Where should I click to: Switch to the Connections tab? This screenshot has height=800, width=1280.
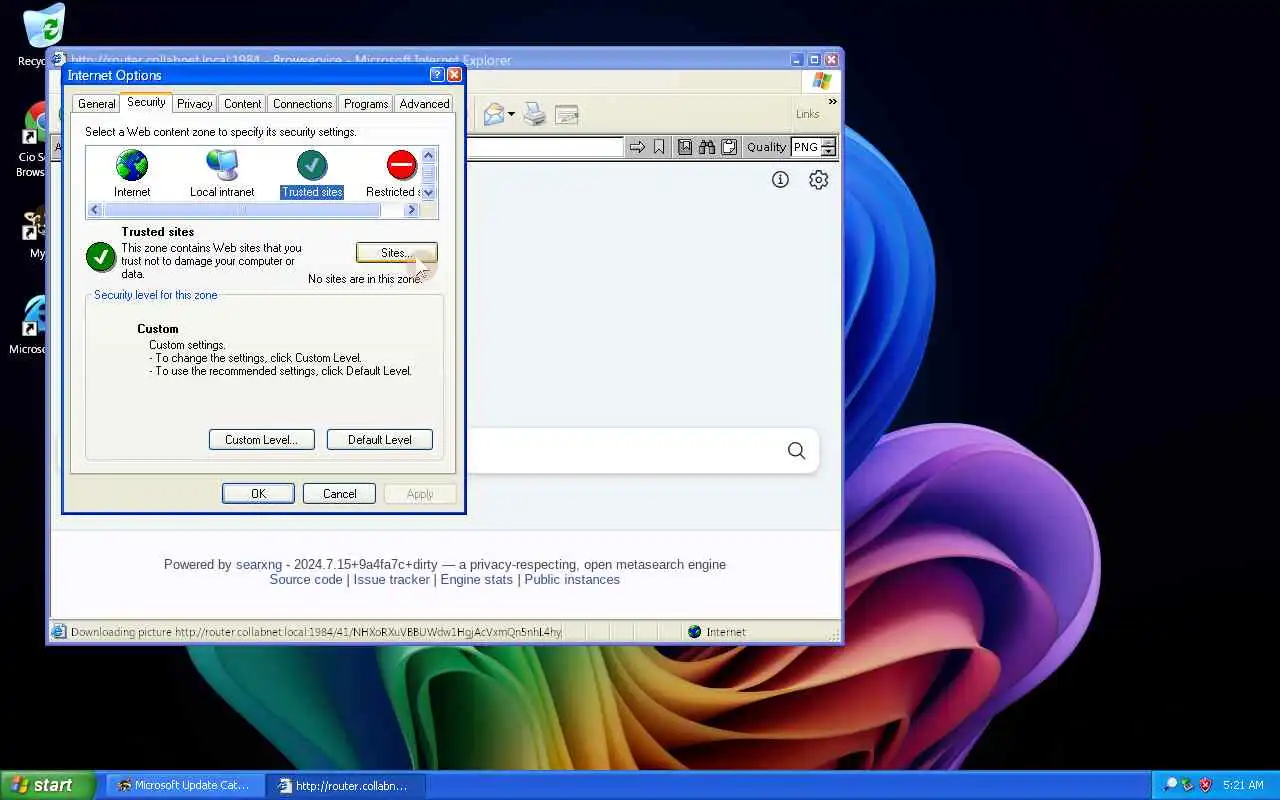point(302,104)
